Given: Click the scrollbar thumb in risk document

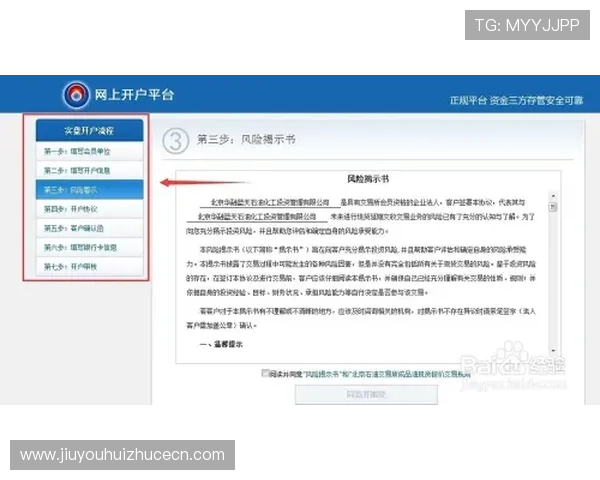Looking at the screenshot, I should point(553,207).
